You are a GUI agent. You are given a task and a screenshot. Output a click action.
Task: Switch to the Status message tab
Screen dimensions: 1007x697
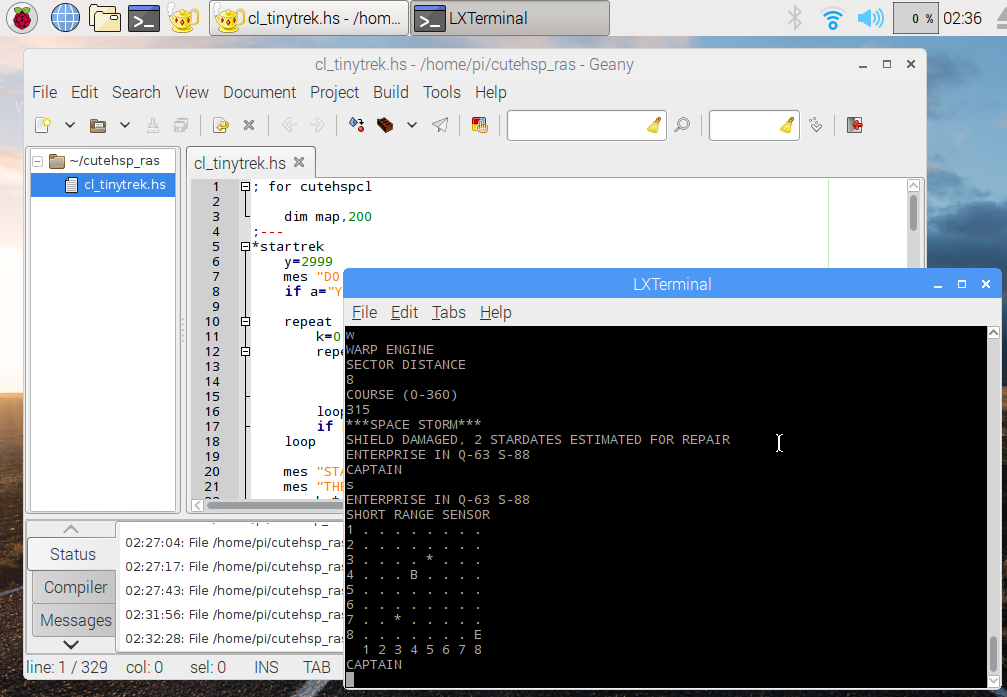[x=72, y=554]
